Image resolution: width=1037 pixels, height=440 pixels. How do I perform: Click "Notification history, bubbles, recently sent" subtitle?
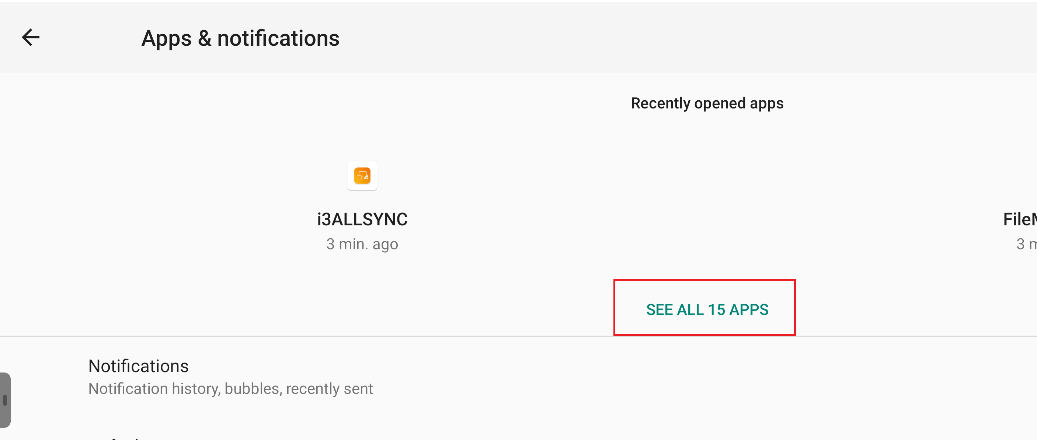(230, 389)
